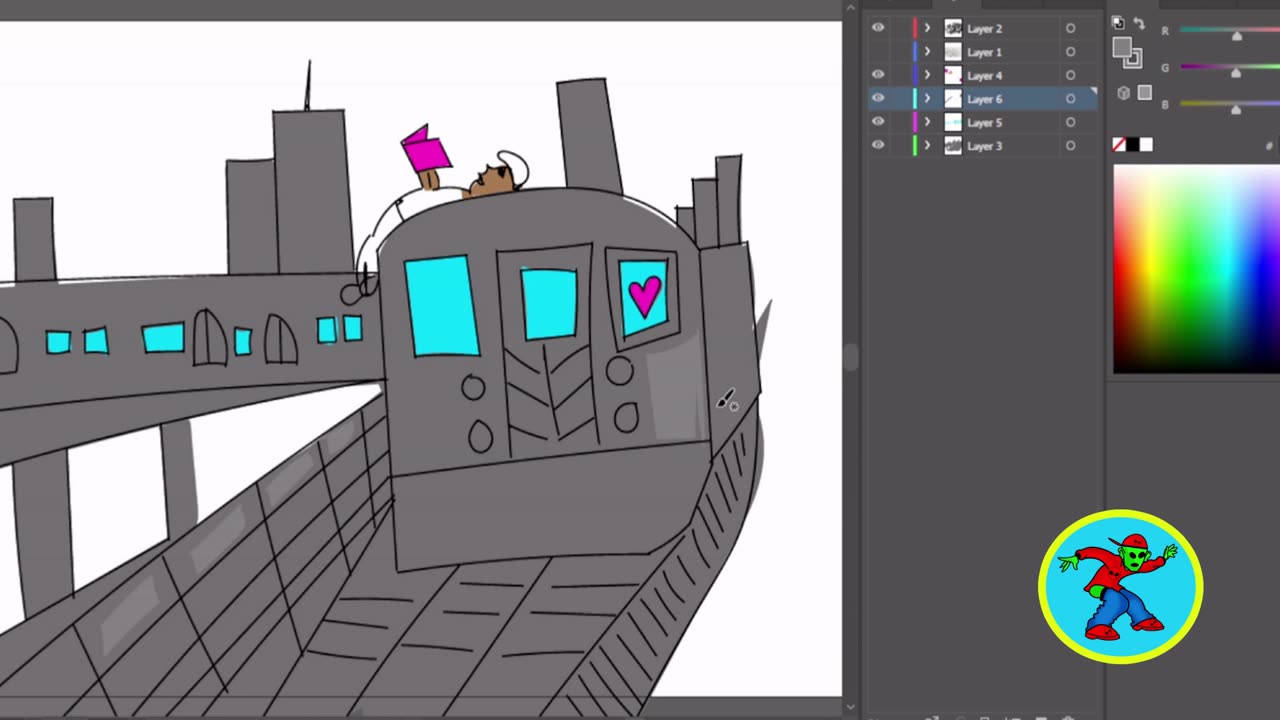Hide Layer 2 using its eye icon
This screenshot has height=720, width=1280.
(x=878, y=28)
